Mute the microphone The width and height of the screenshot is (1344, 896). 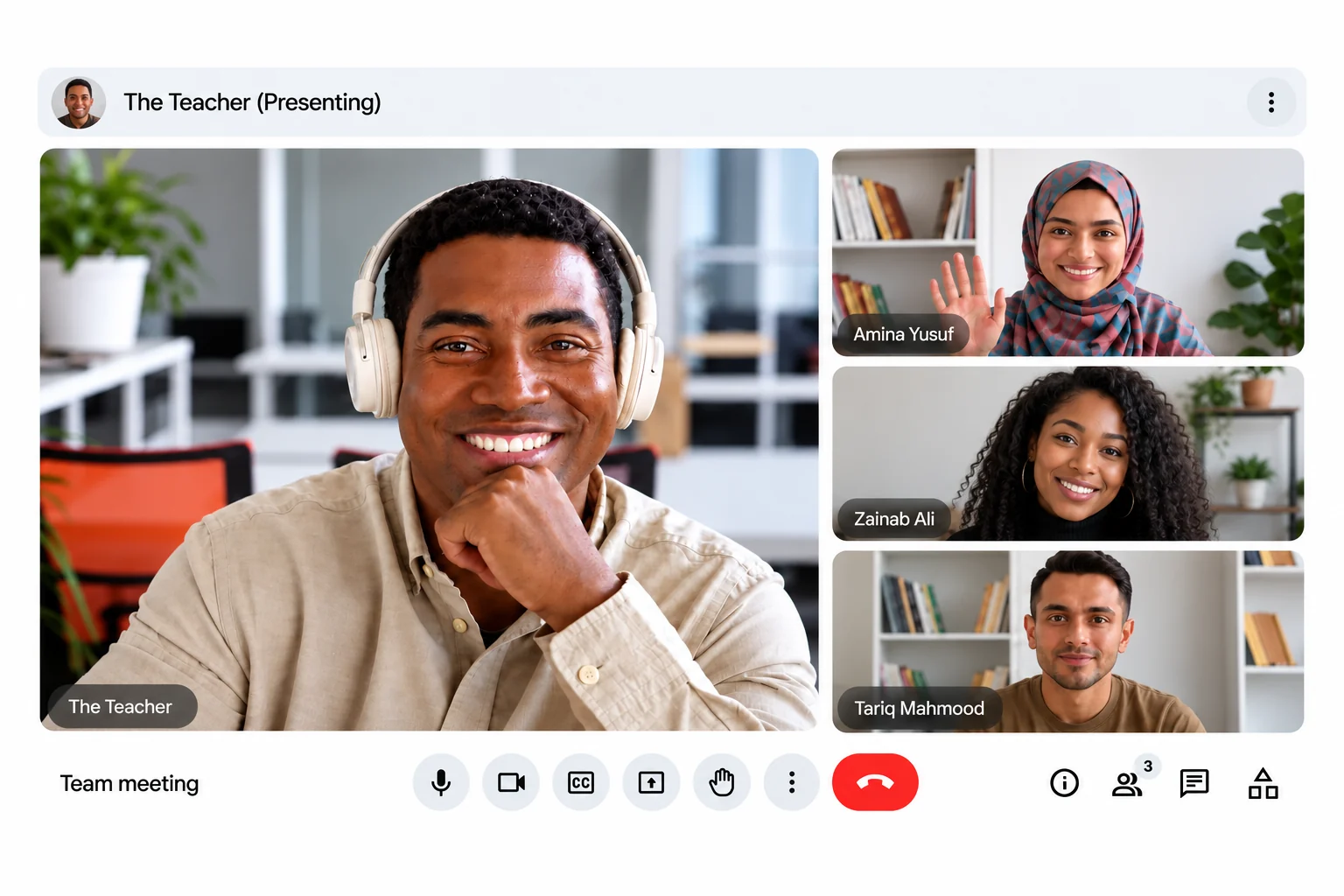point(441,782)
